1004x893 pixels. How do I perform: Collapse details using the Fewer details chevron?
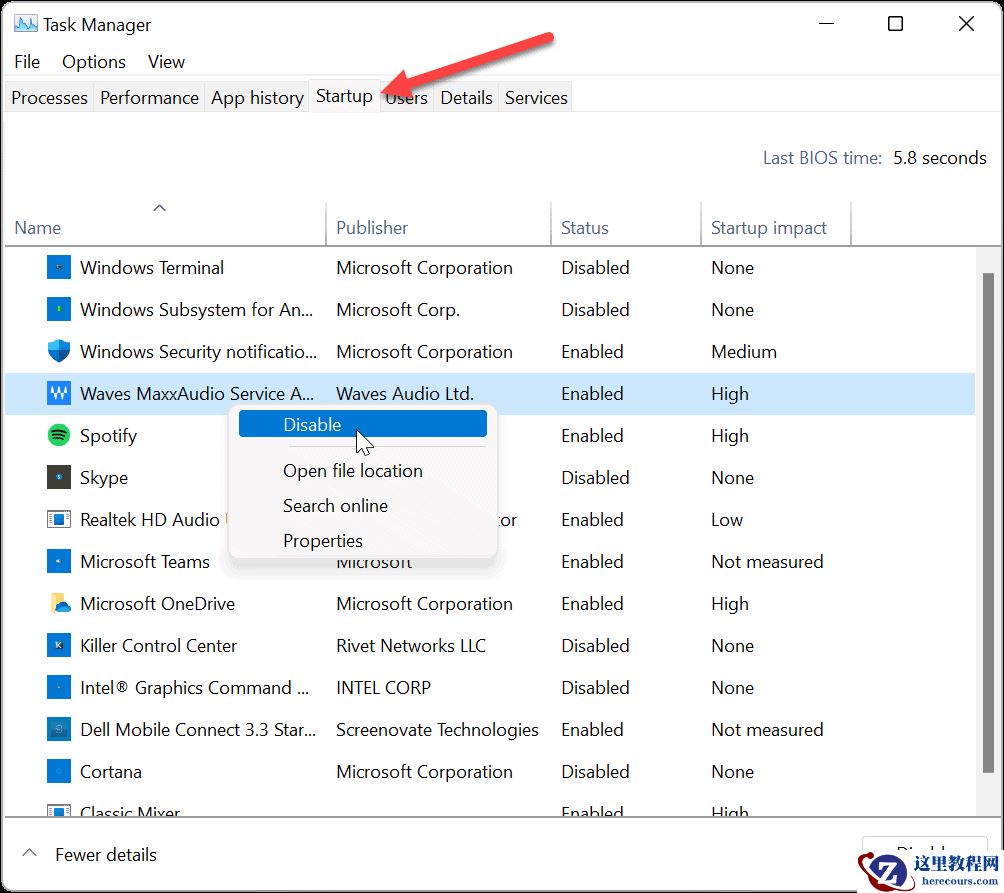[x=29, y=854]
